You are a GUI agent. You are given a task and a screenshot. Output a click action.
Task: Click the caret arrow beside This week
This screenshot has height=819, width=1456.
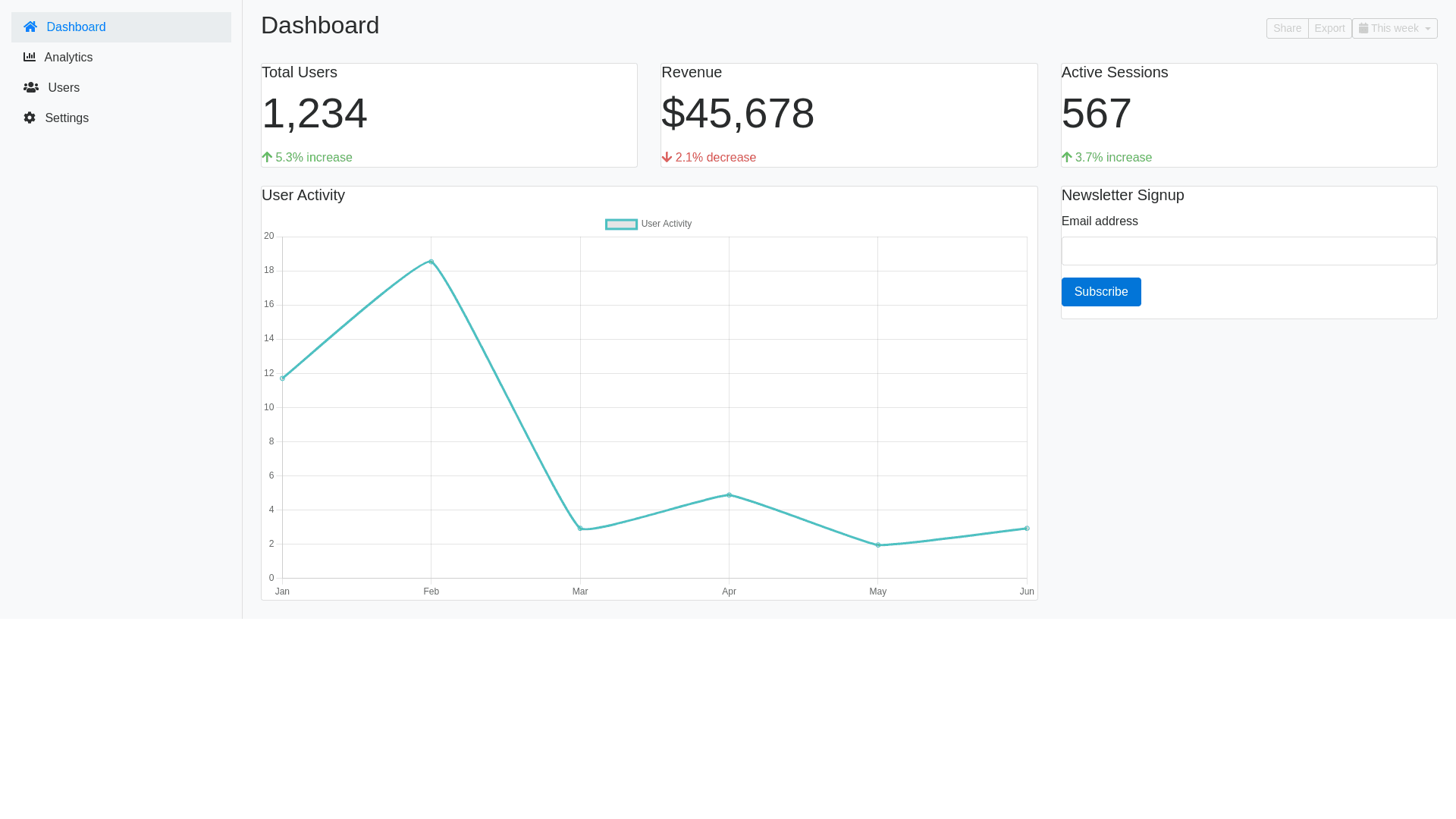click(1428, 29)
